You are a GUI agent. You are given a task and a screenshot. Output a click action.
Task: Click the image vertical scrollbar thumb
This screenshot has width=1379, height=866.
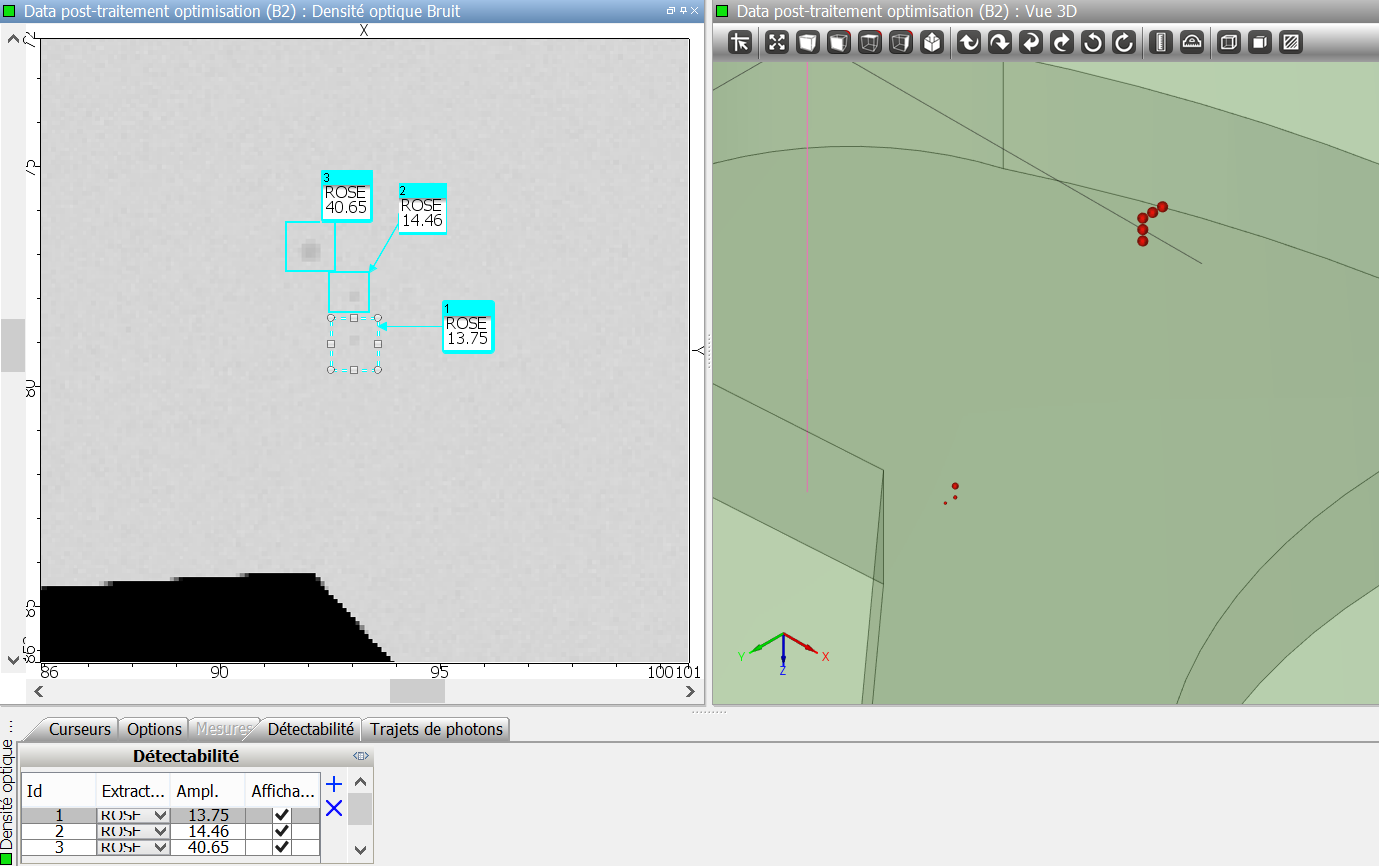coord(12,345)
